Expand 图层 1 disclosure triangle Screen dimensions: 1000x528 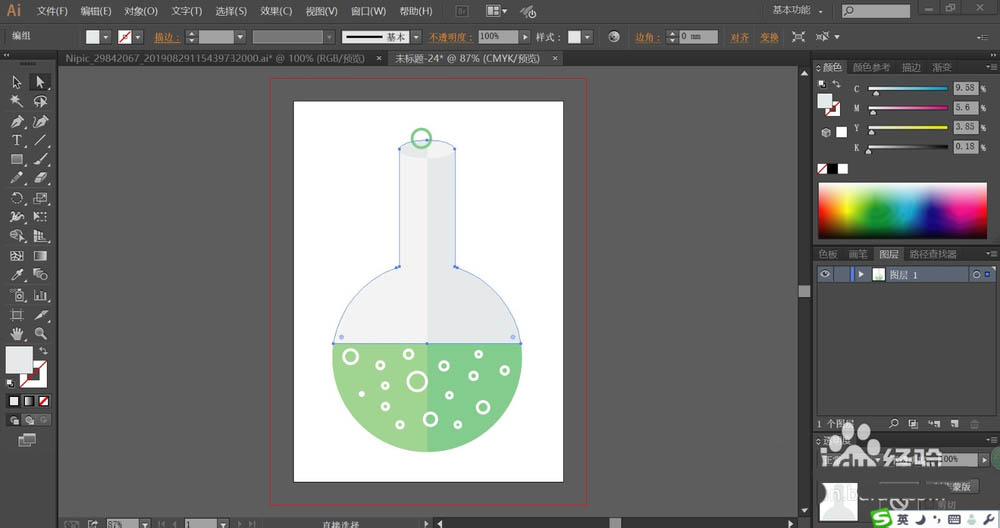point(860,274)
